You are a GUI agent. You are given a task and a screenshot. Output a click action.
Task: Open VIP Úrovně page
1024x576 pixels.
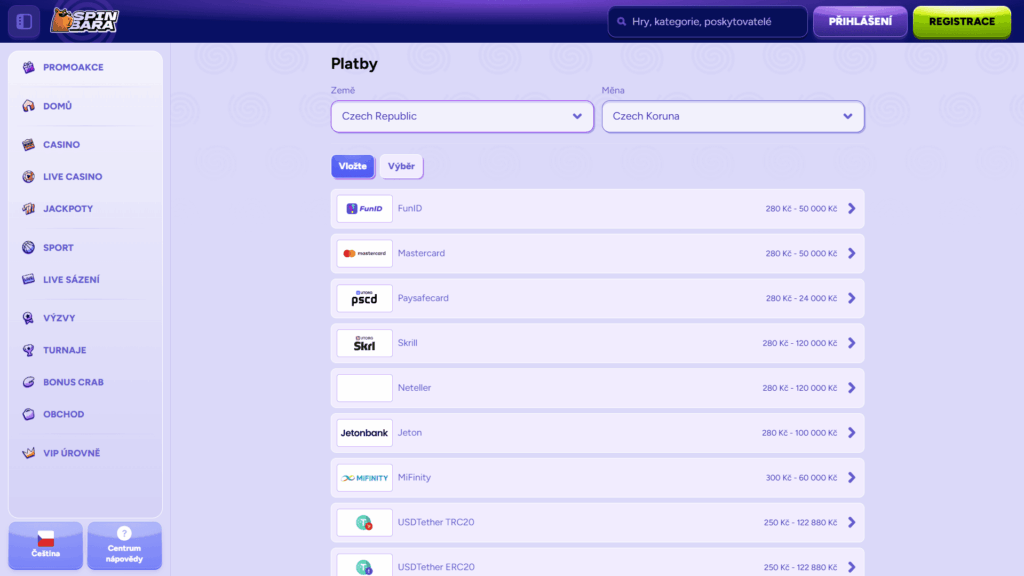(71, 453)
